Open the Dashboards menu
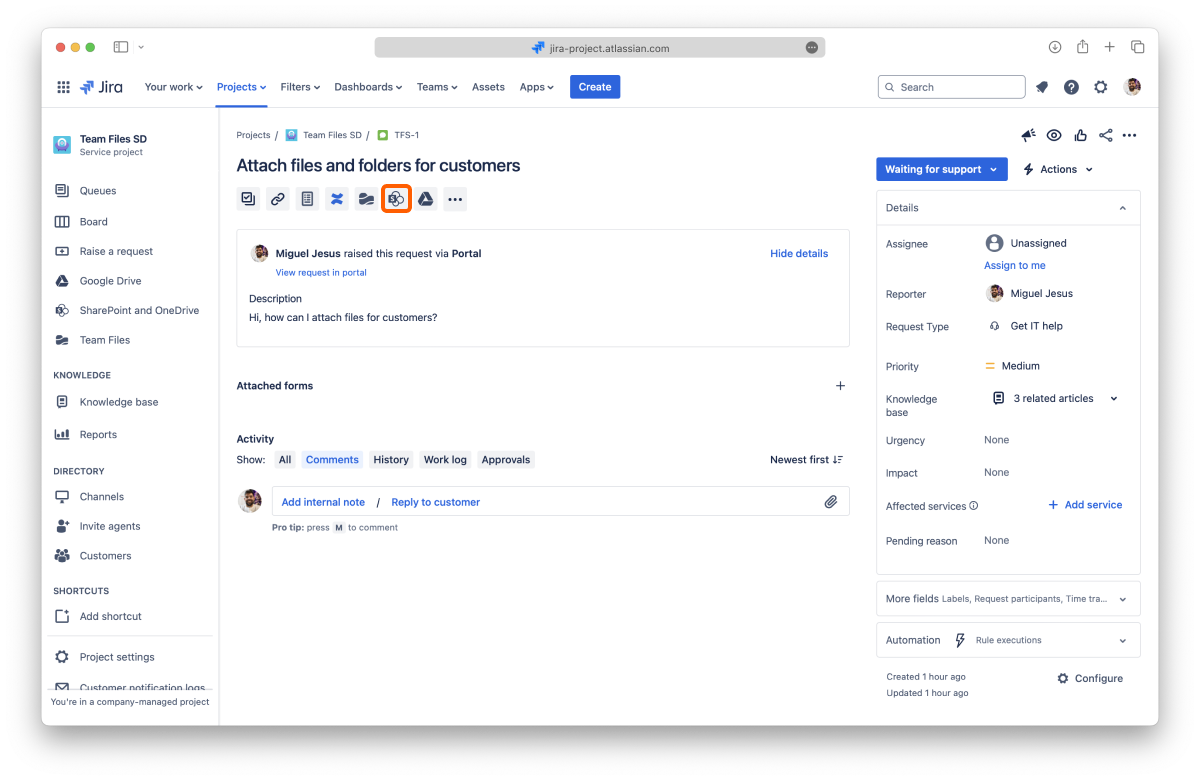 click(368, 87)
